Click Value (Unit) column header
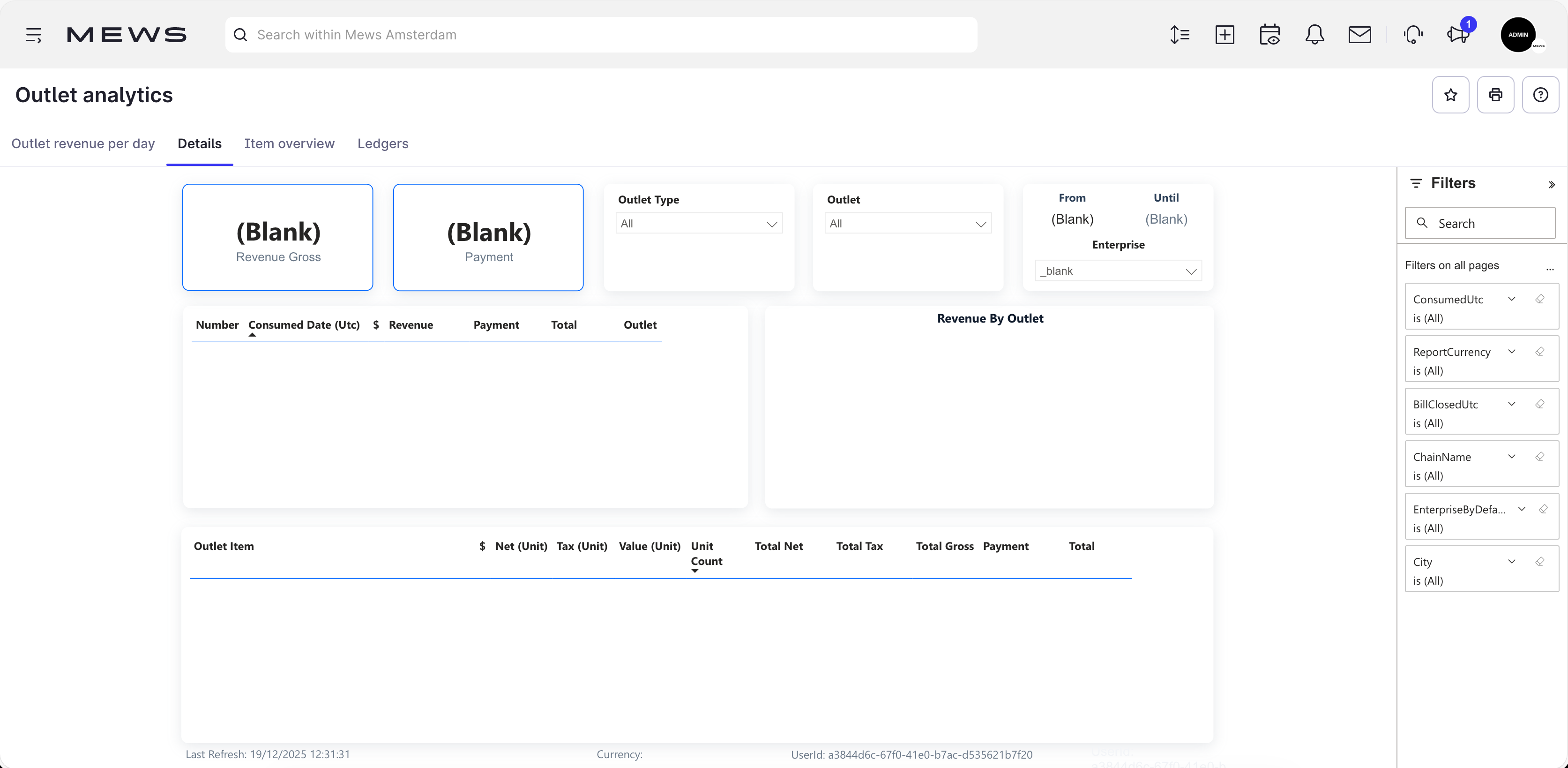 click(x=650, y=546)
